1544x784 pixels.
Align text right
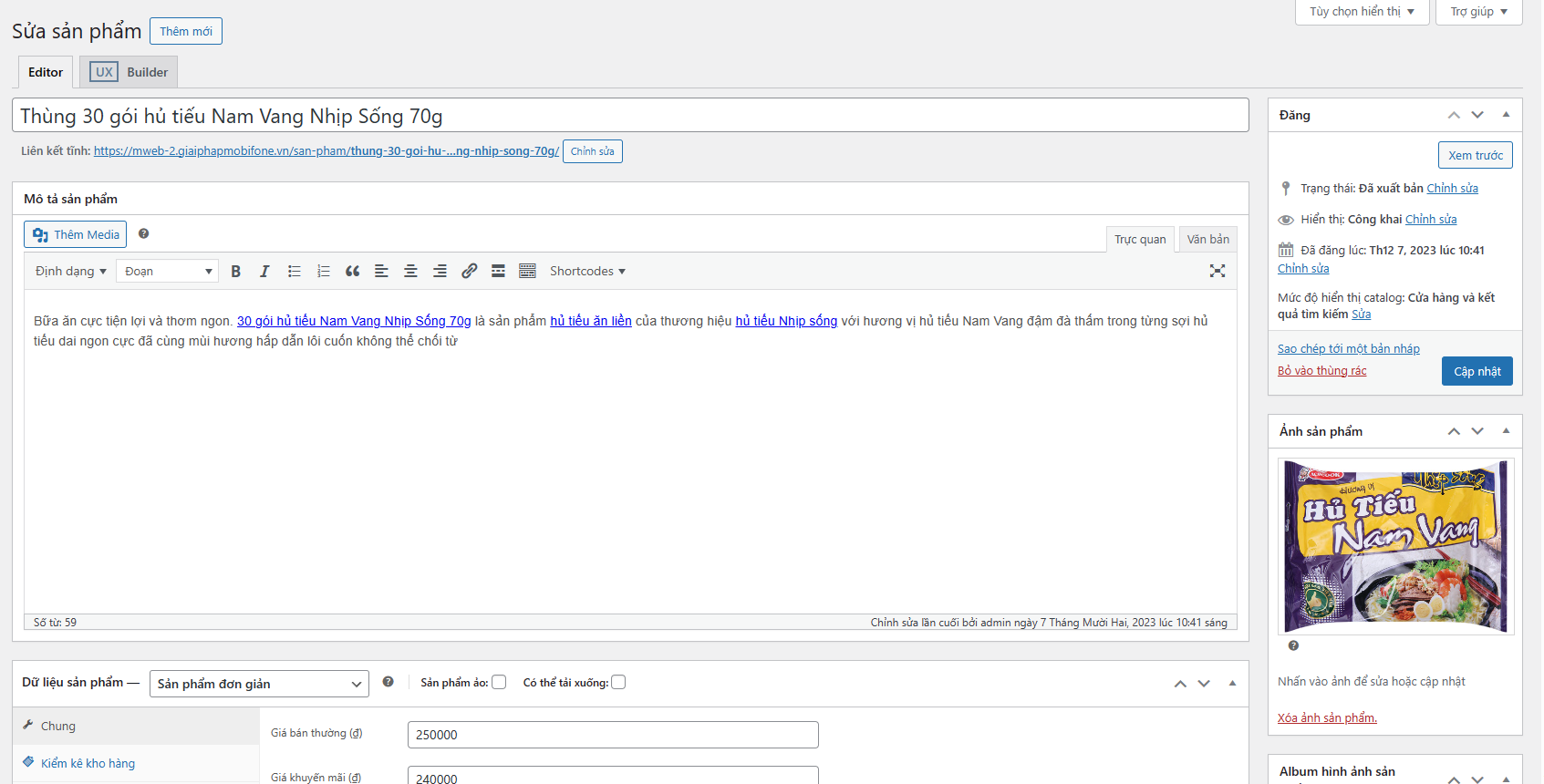pos(440,271)
